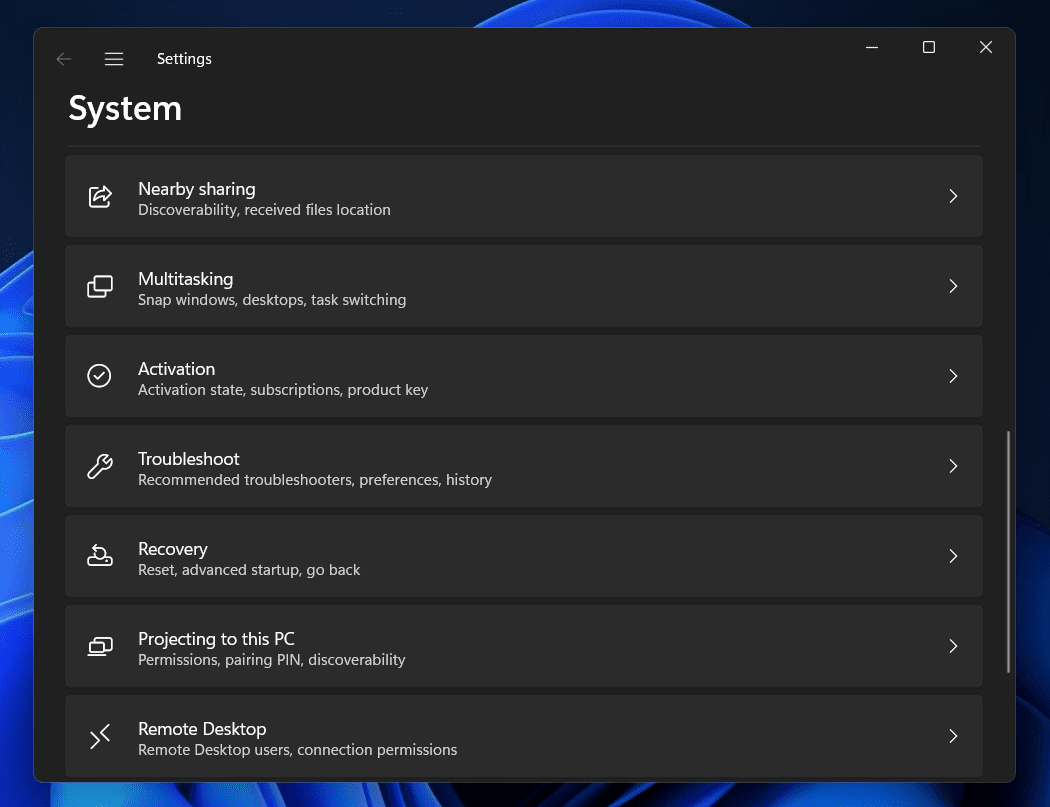The height and width of the screenshot is (807, 1050).
Task: Maximize the Settings window
Action: pos(929,47)
